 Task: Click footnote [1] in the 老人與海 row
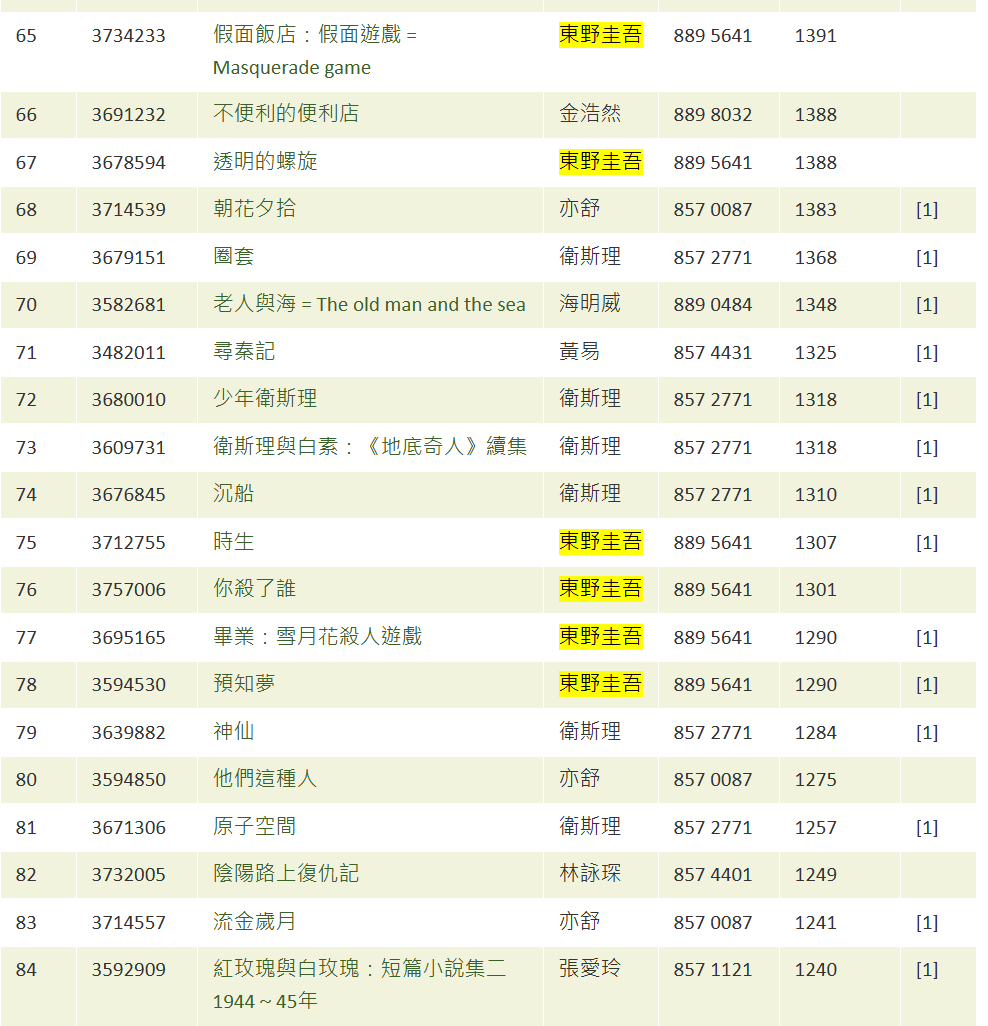point(926,304)
